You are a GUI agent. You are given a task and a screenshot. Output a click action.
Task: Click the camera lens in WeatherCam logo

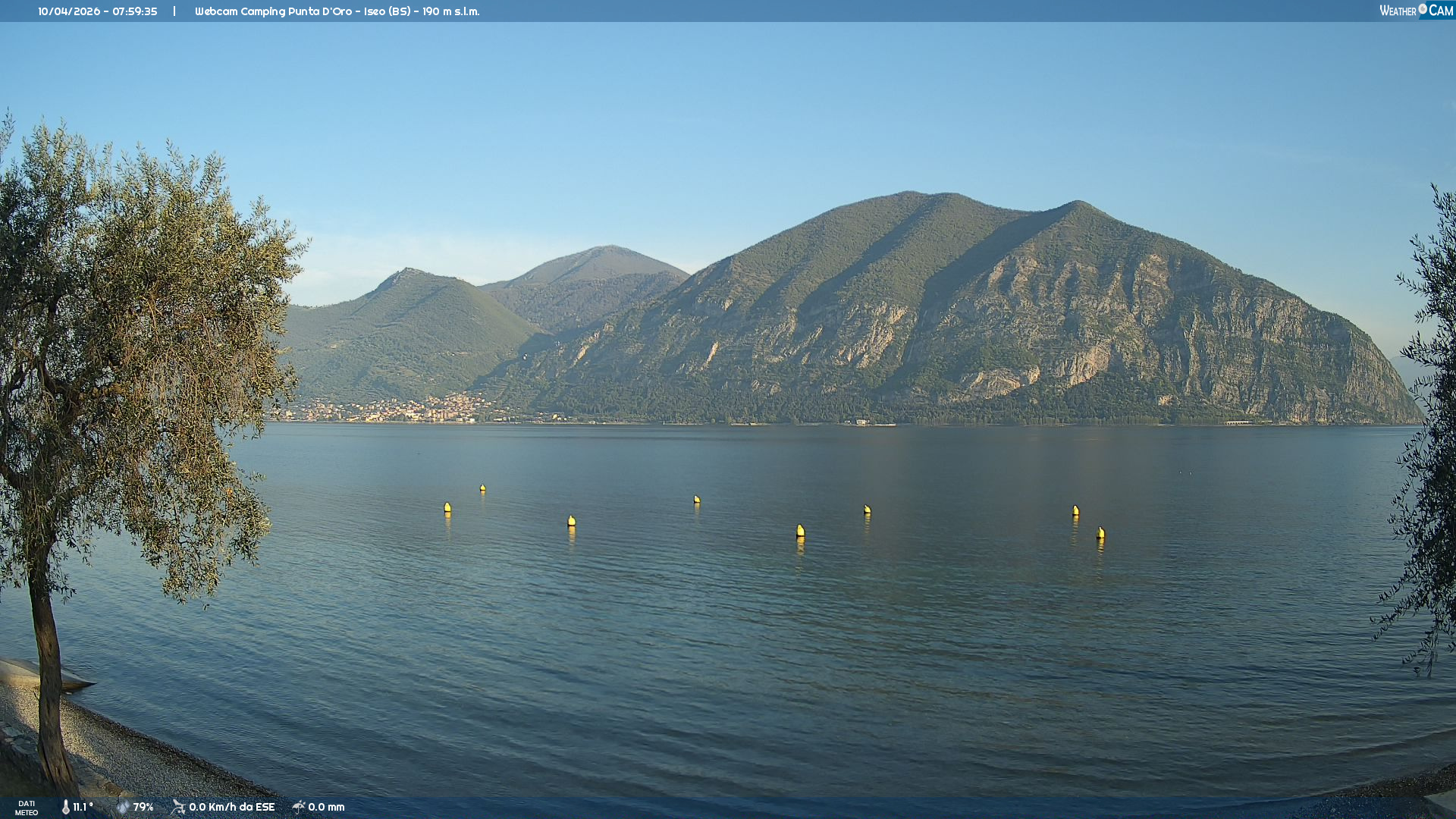(x=1423, y=9)
